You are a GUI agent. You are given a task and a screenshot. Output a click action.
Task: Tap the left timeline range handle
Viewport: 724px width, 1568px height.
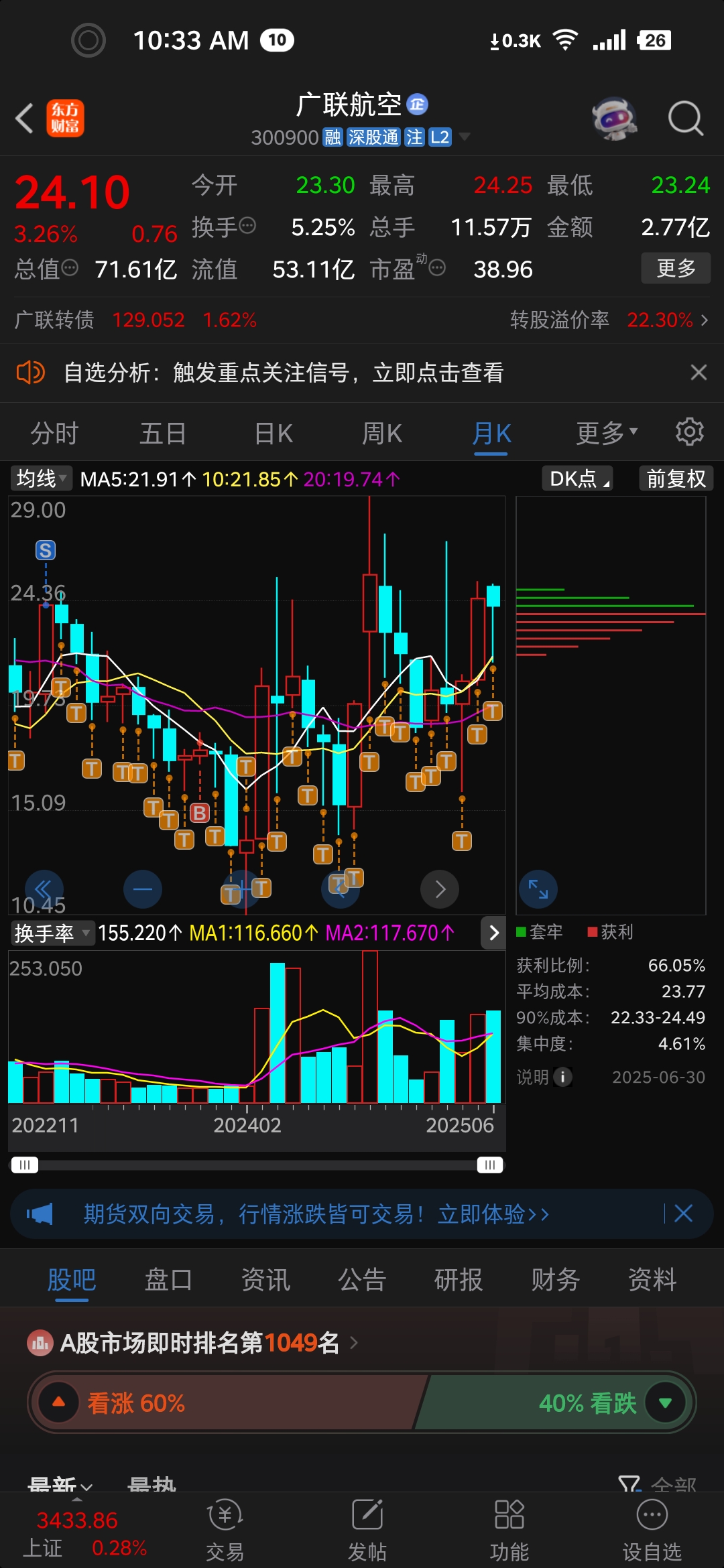(x=25, y=1165)
